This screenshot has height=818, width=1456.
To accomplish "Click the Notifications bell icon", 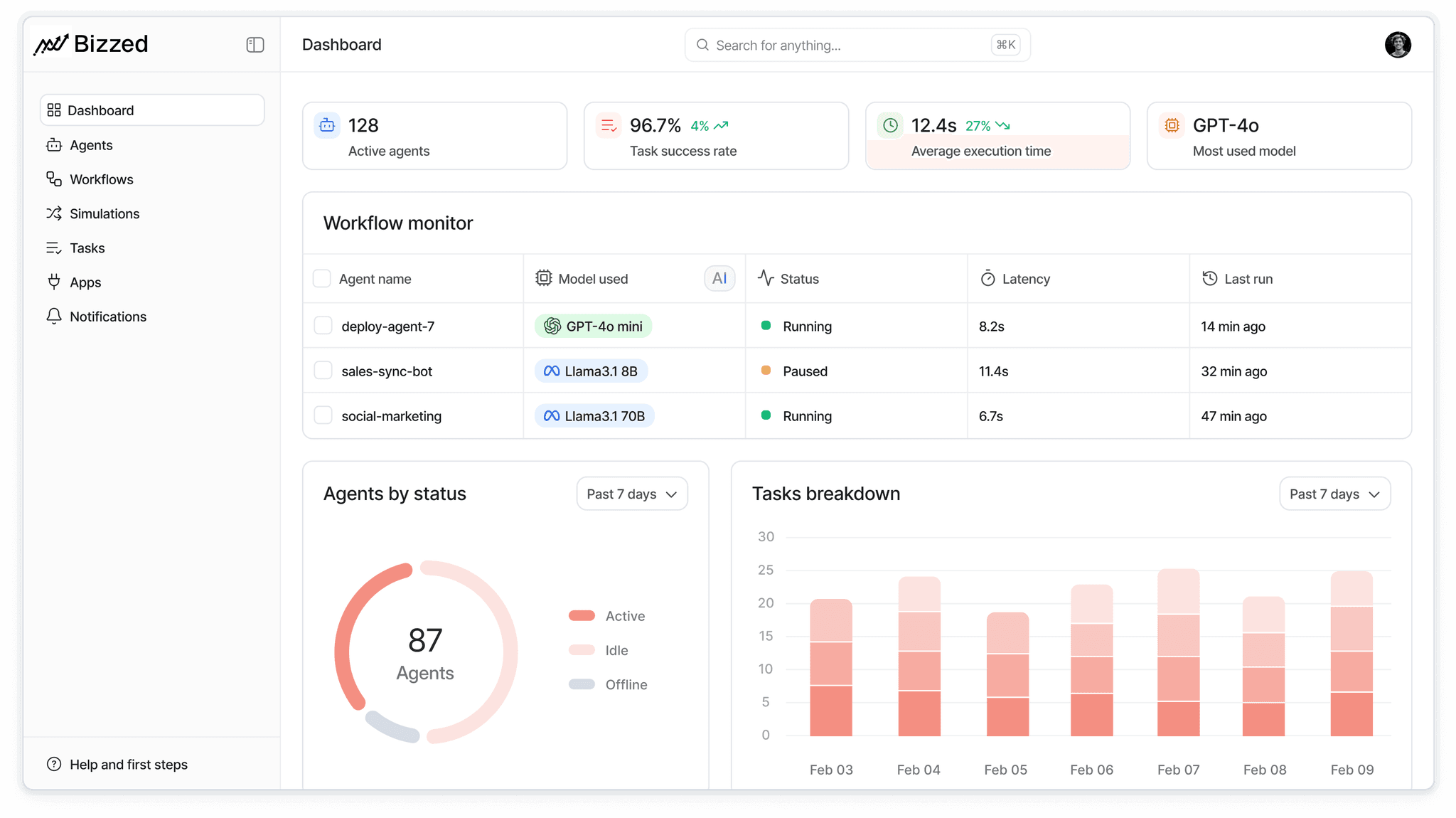I will 54,317.
